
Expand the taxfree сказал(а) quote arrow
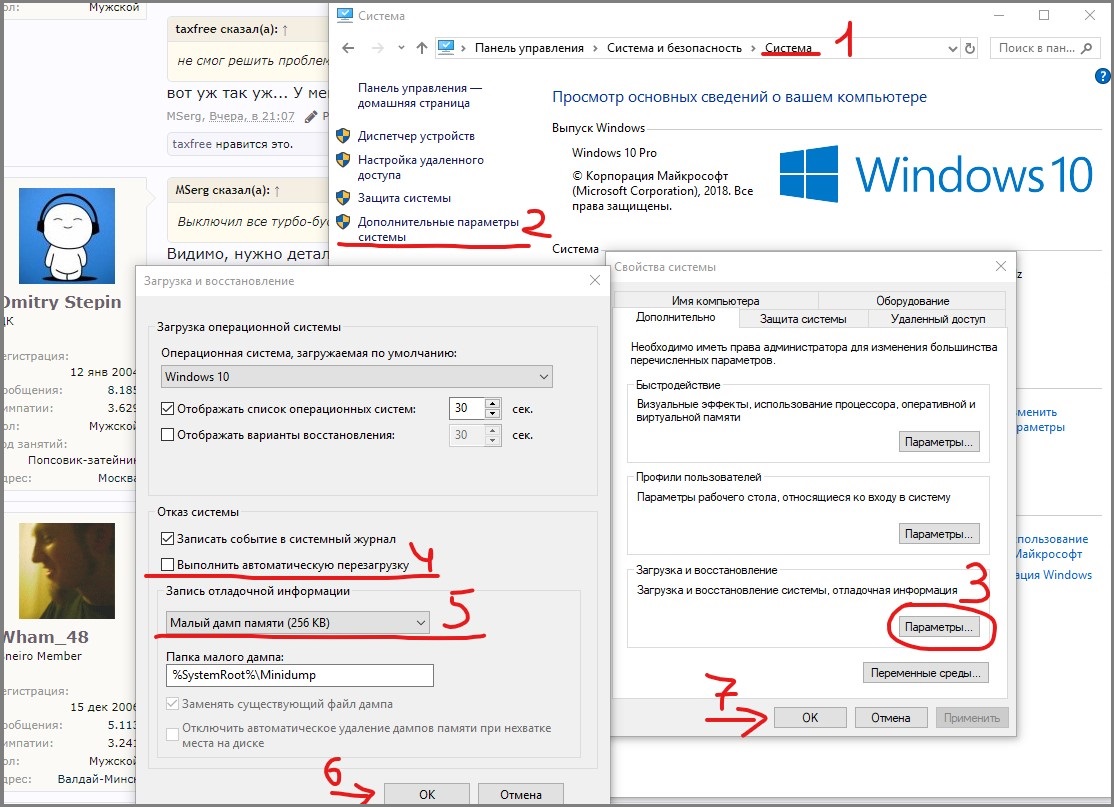coord(285,30)
